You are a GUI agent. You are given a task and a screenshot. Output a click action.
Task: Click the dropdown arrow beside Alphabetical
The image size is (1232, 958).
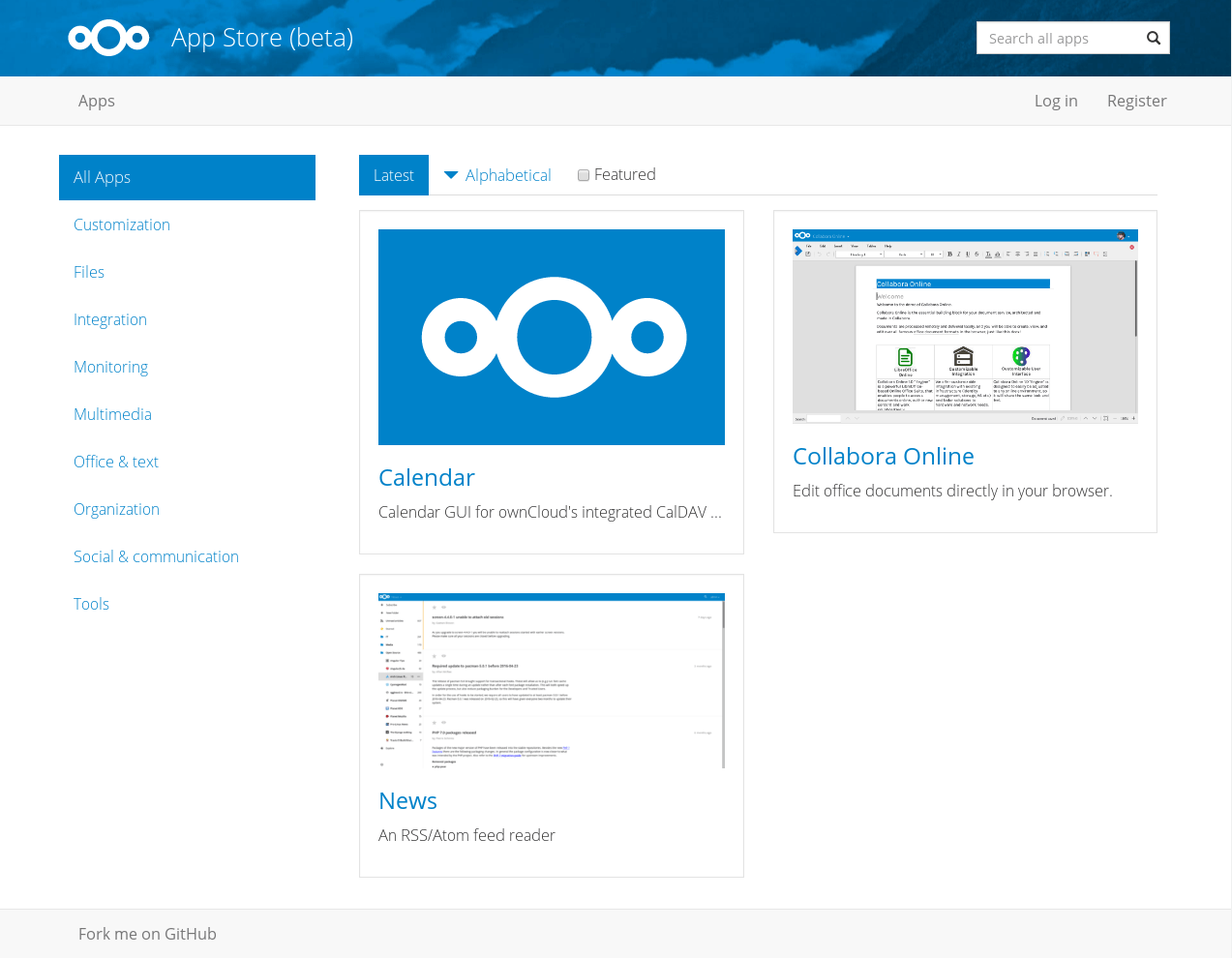tap(450, 174)
